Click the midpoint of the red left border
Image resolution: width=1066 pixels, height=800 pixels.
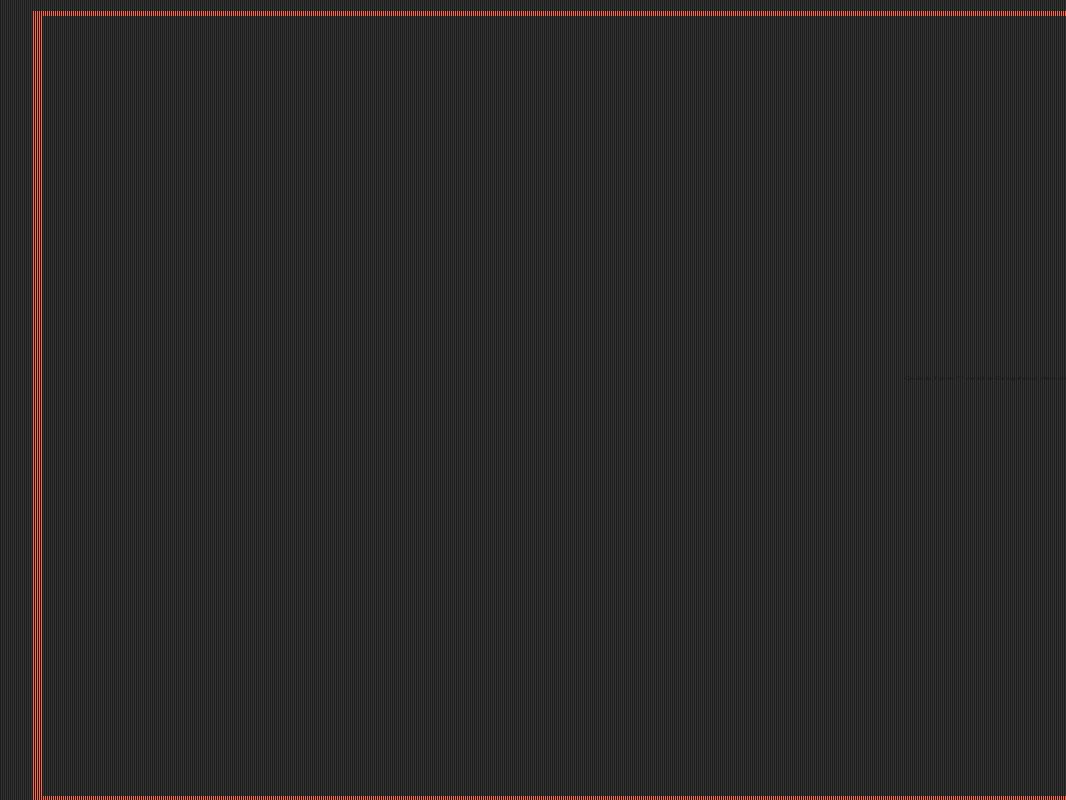click(37, 405)
